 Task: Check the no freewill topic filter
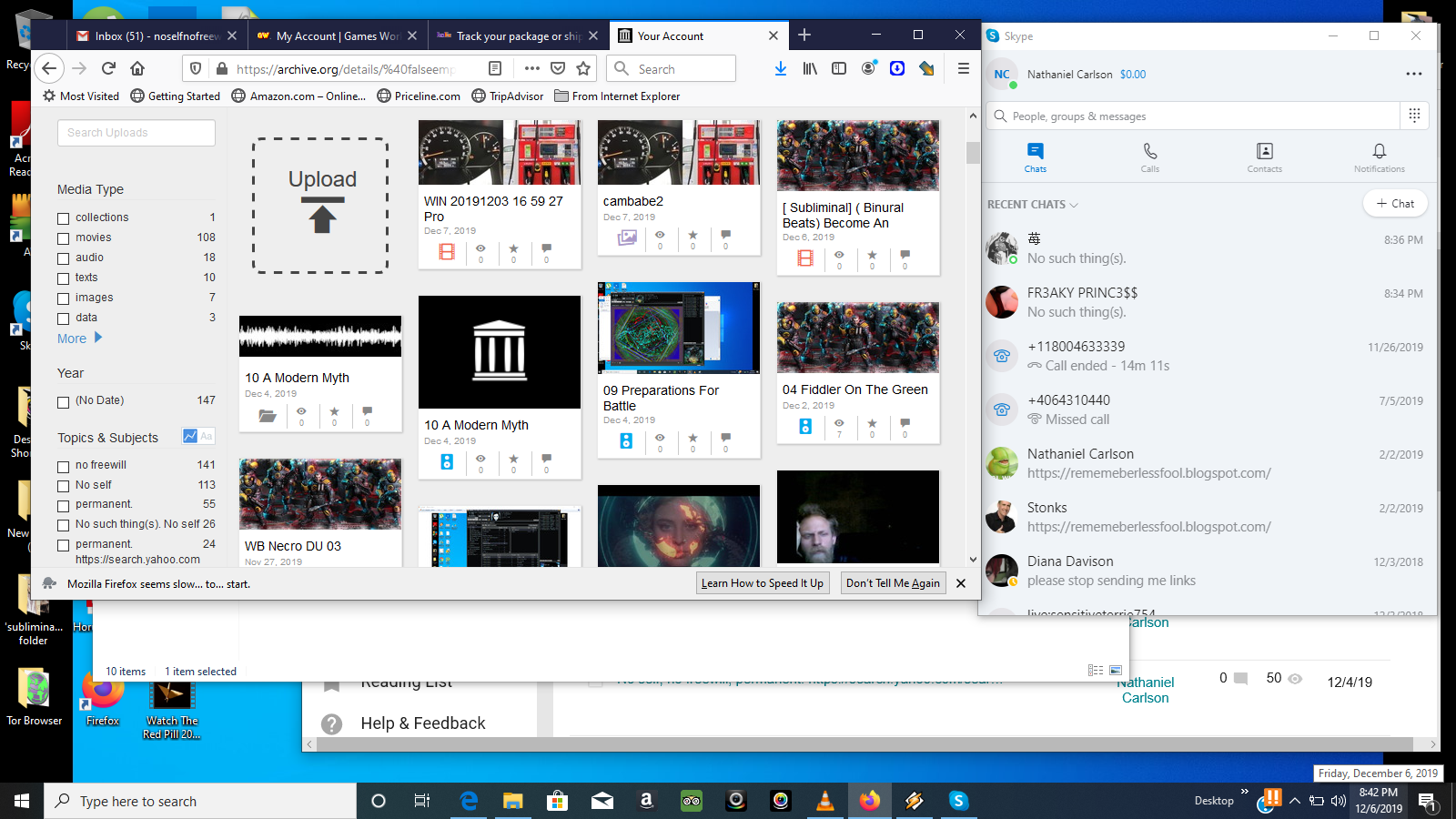[64, 466]
